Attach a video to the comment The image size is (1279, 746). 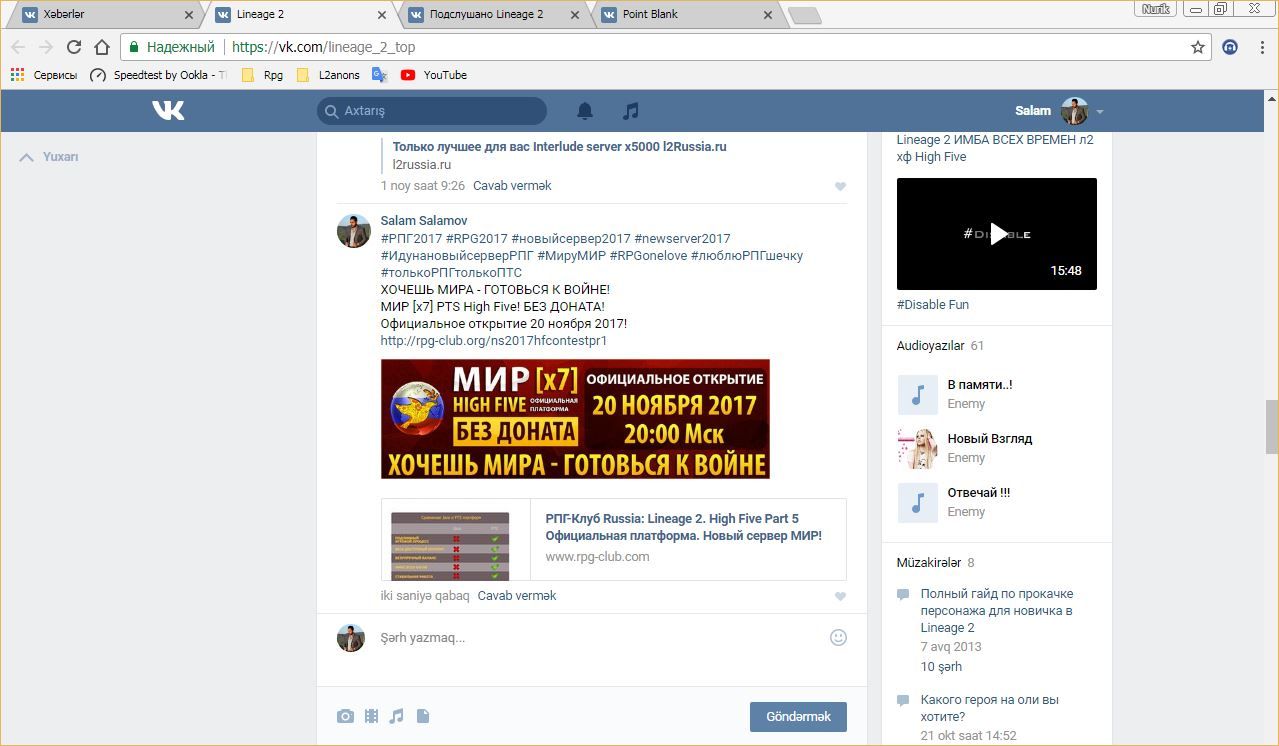tap(371, 716)
